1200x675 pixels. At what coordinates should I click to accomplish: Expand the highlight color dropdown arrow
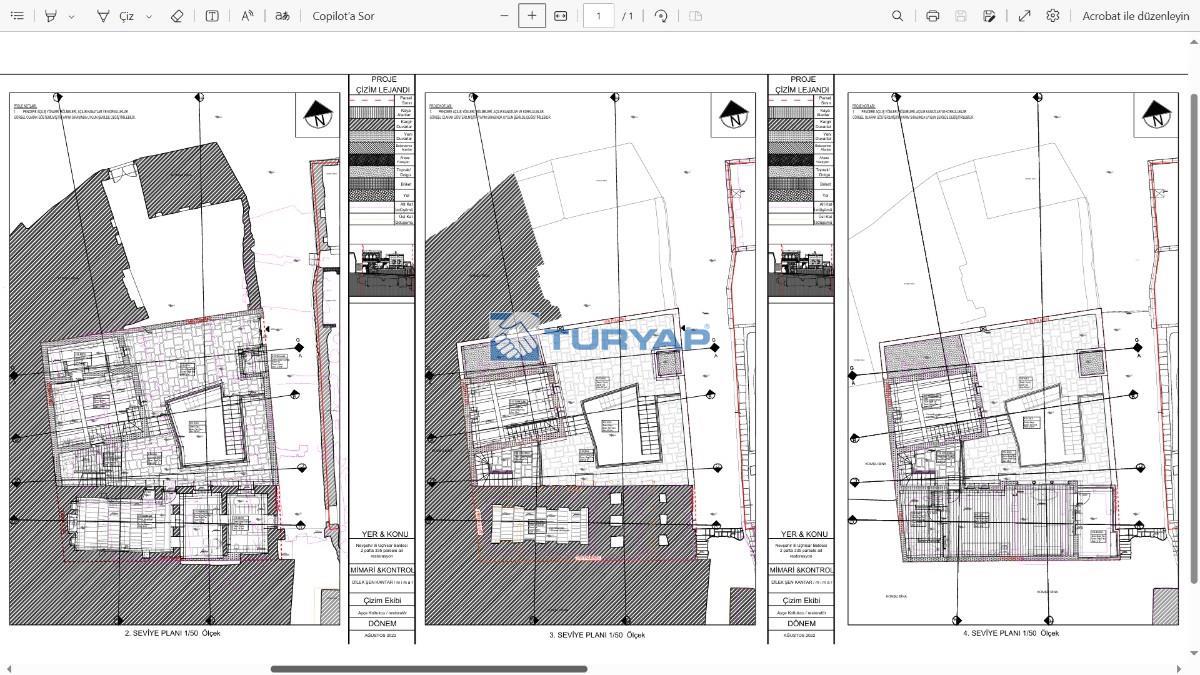71,17
